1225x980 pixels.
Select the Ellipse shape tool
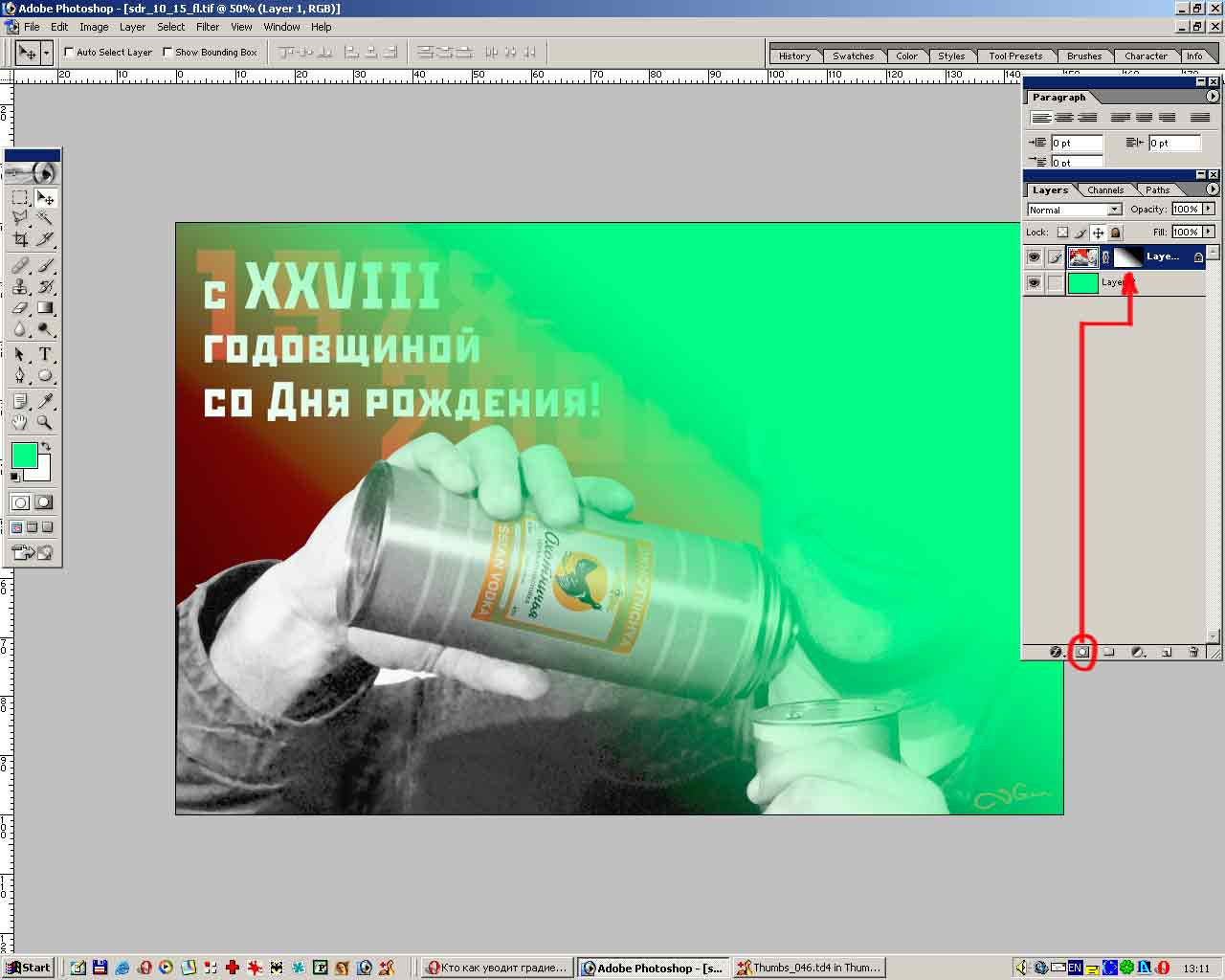[45, 375]
